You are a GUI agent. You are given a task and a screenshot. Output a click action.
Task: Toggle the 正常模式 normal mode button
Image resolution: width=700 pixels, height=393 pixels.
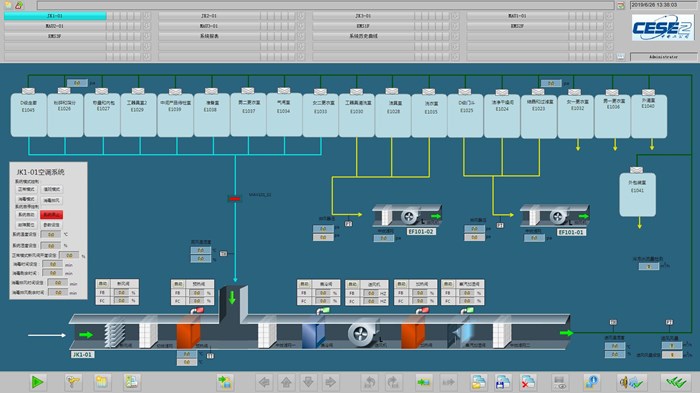click(26, 189)
